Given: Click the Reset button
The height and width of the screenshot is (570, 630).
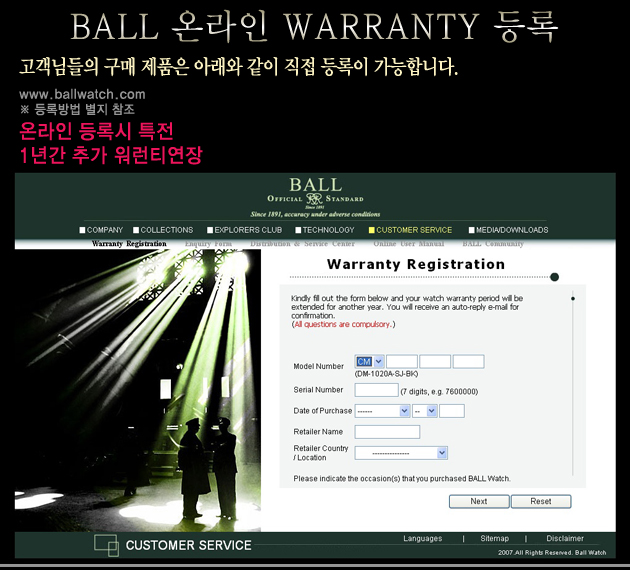Looking at the screenshot, I should [541, 501].
